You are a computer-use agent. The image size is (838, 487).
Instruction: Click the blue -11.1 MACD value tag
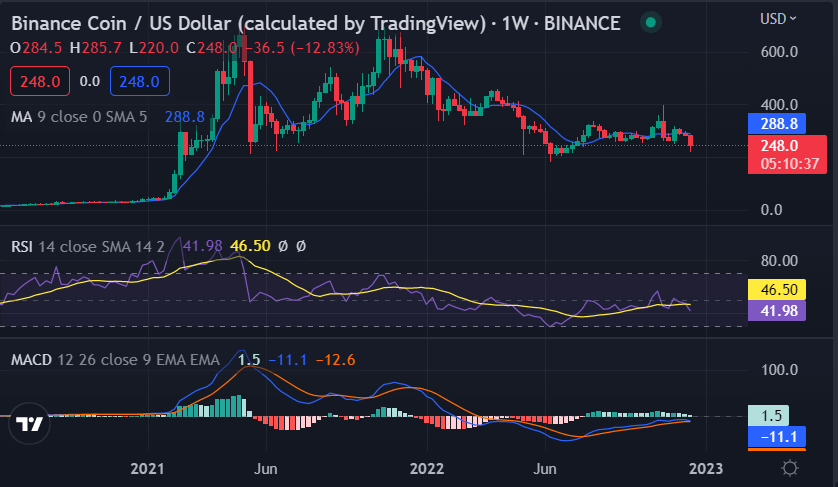(x=777, y=437)
